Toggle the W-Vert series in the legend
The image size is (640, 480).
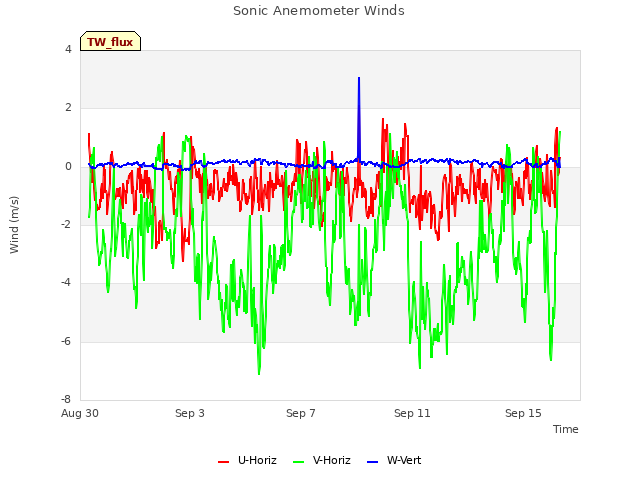click(394, 460)
